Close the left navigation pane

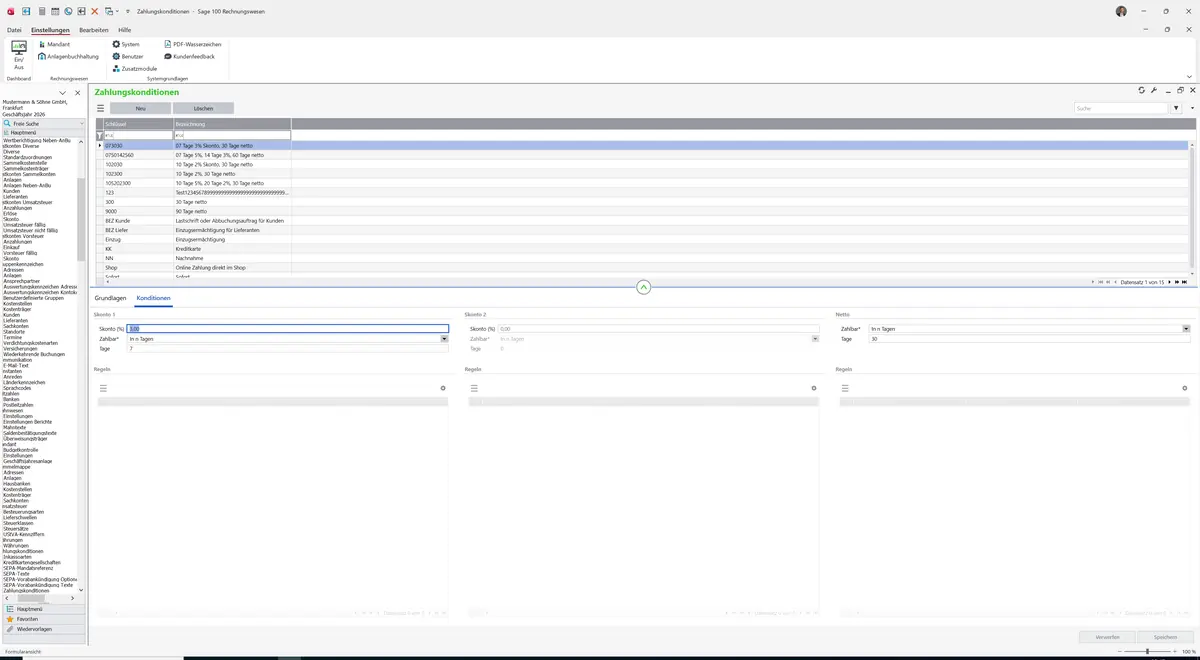tap(77, 93)
